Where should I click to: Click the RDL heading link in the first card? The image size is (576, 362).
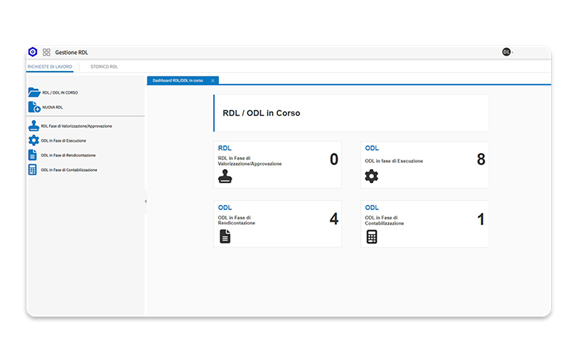224,148
